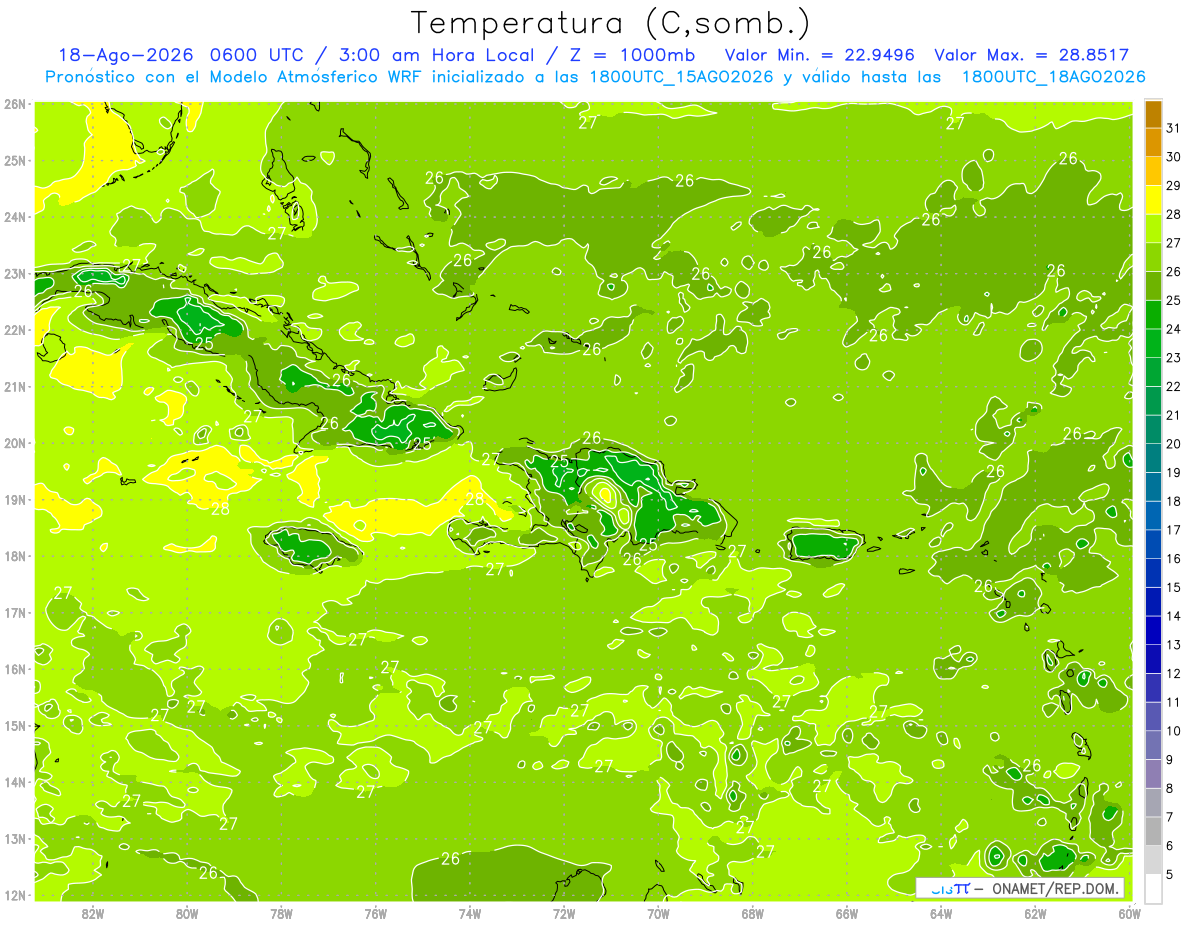
Task: Click the yellow swatch between 28 and 29
Action: 1153,200
